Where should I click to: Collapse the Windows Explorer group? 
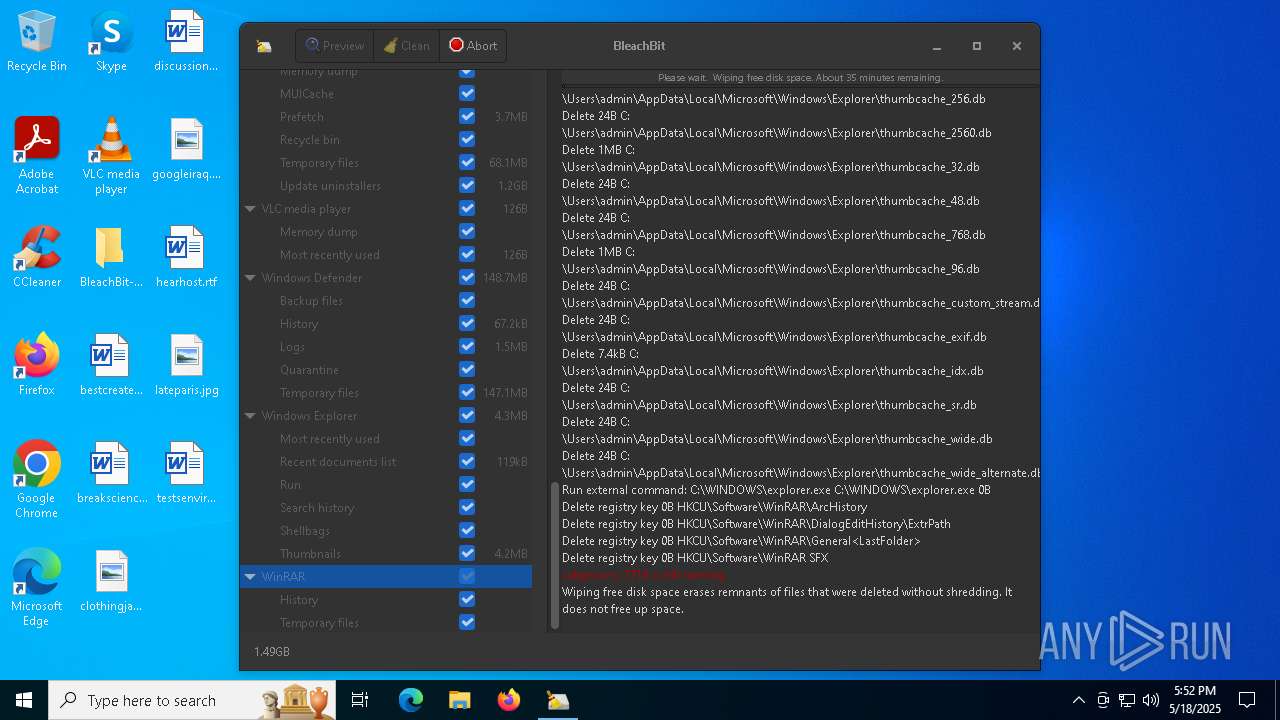point(250,416)
